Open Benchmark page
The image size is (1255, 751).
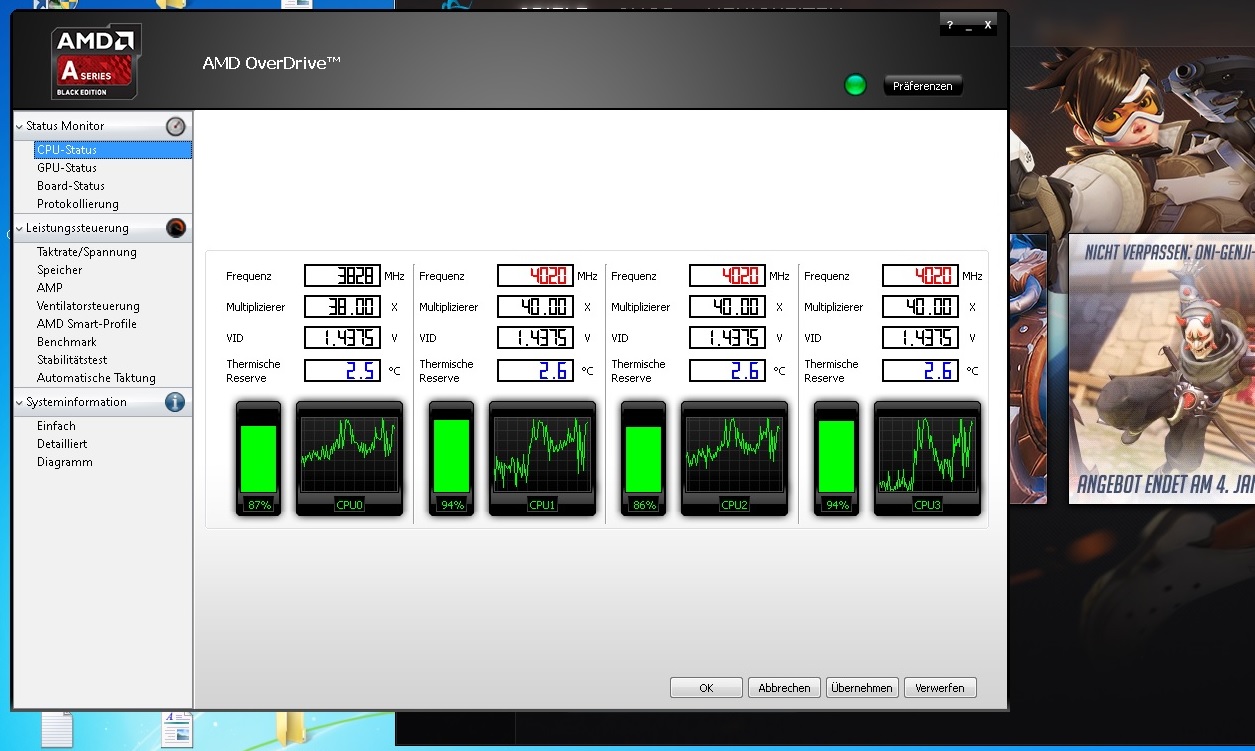pos(67,342)
